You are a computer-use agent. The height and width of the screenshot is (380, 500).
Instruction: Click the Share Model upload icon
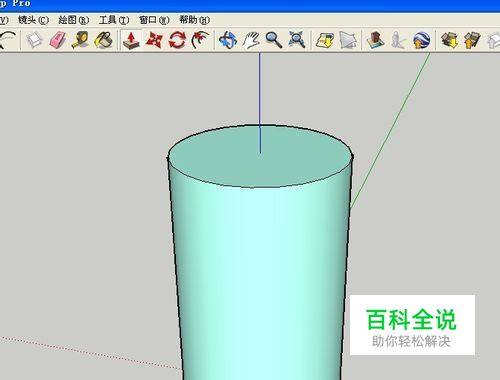tap(472, 40)
